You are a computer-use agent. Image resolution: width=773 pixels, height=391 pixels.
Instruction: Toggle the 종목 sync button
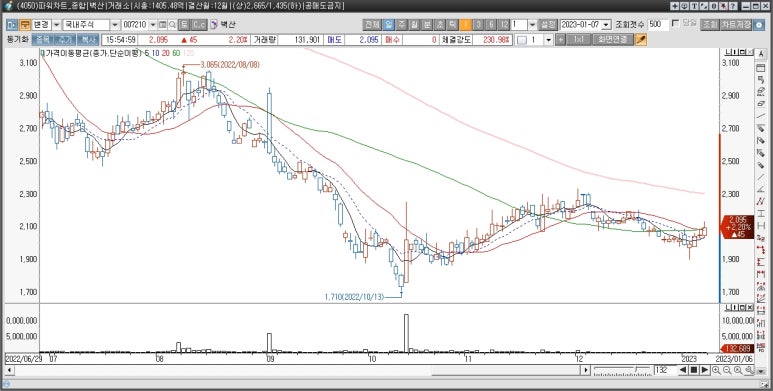coord(43,40)
